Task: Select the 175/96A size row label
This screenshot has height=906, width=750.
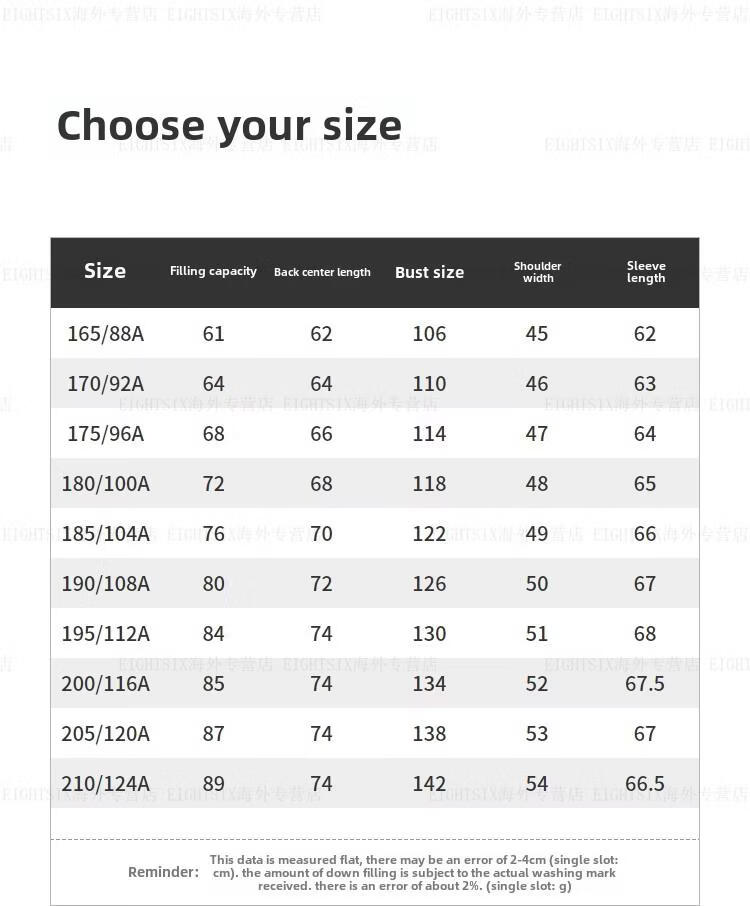Action: pyautogui.click(x=105, y=433)
